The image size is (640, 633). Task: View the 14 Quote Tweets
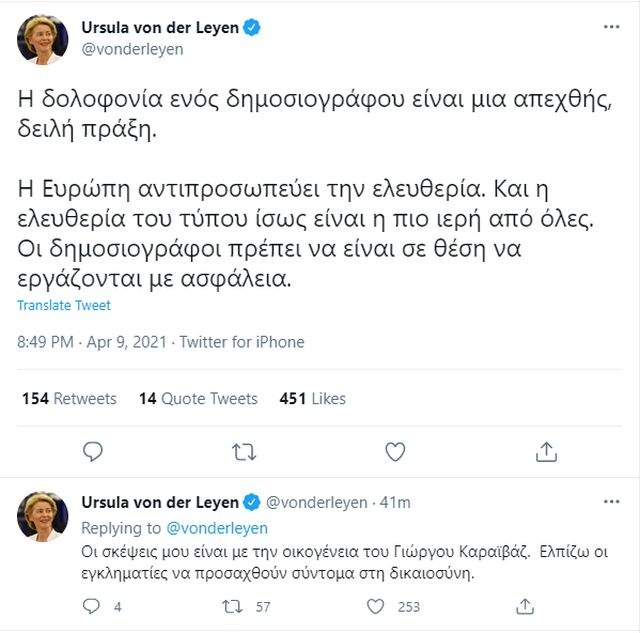coord(198,398)
